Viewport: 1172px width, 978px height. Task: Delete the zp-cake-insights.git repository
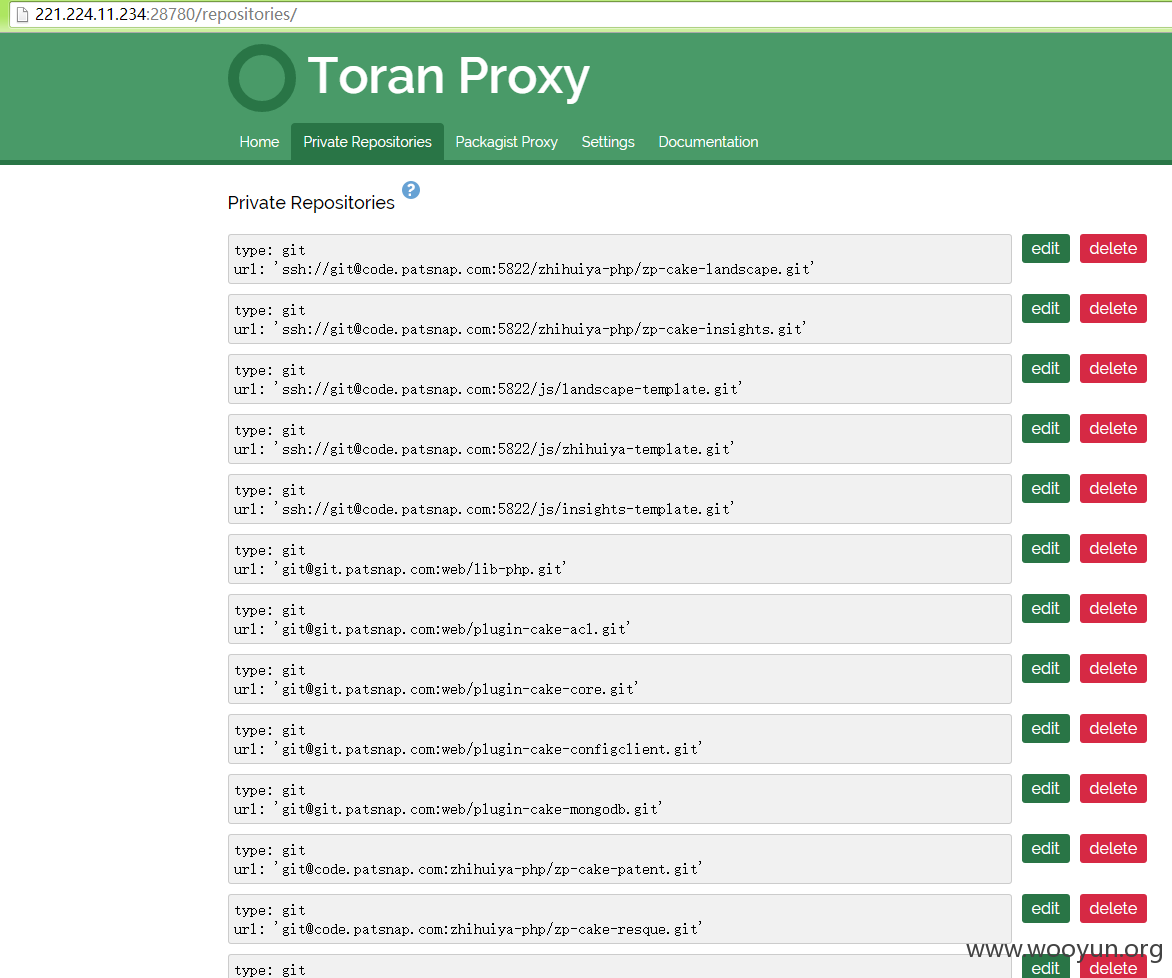[x=1113, y=309]
